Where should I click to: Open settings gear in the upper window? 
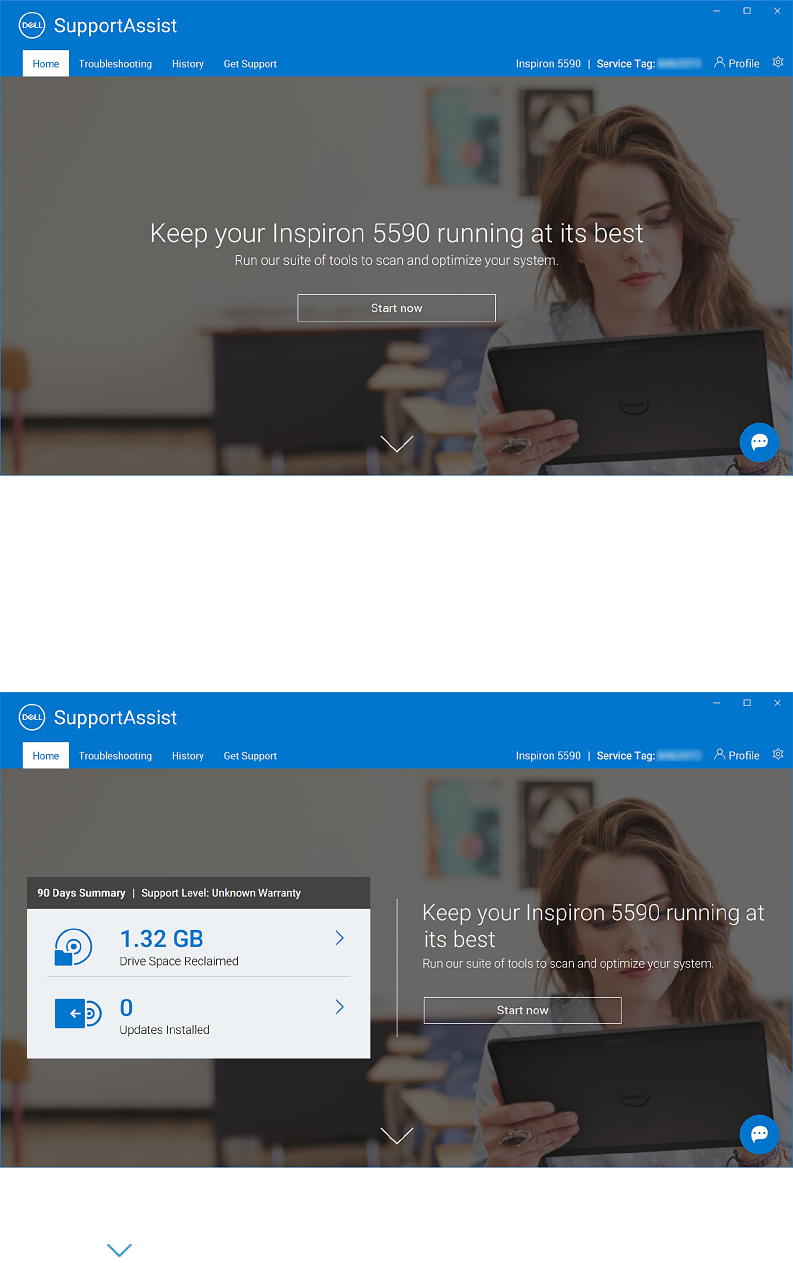pos(778,62)
